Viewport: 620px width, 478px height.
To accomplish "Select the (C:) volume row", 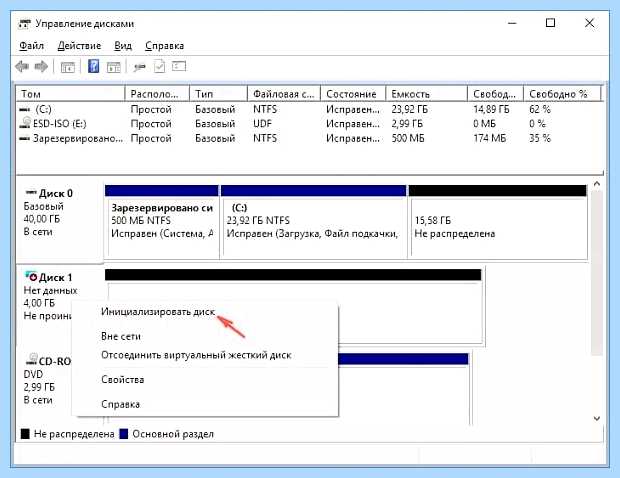I will 310,110.
